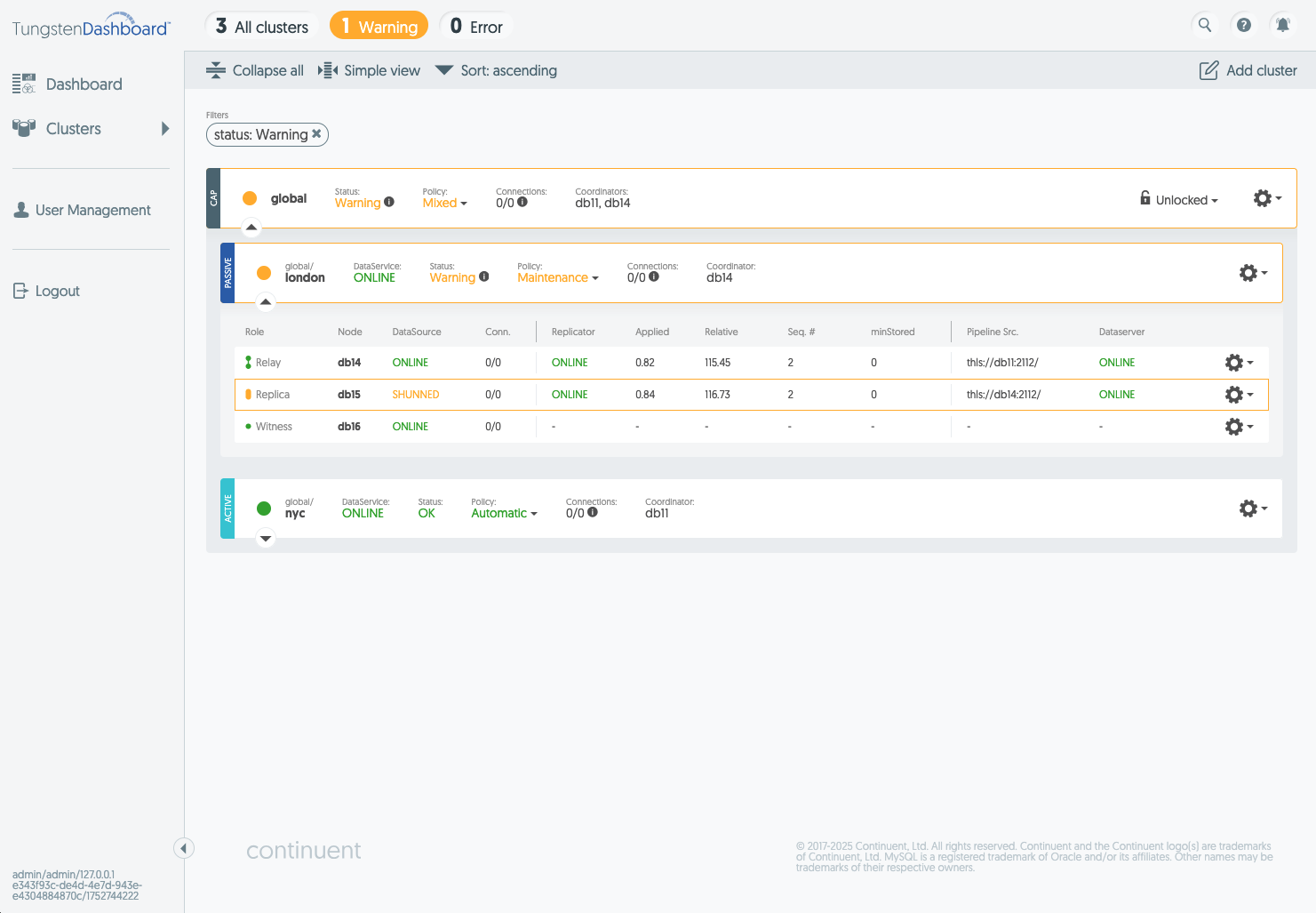The width and height of the screenshot is (1316, 913).
Task: Click the london orange status dot
Action: tap(264, 273)
